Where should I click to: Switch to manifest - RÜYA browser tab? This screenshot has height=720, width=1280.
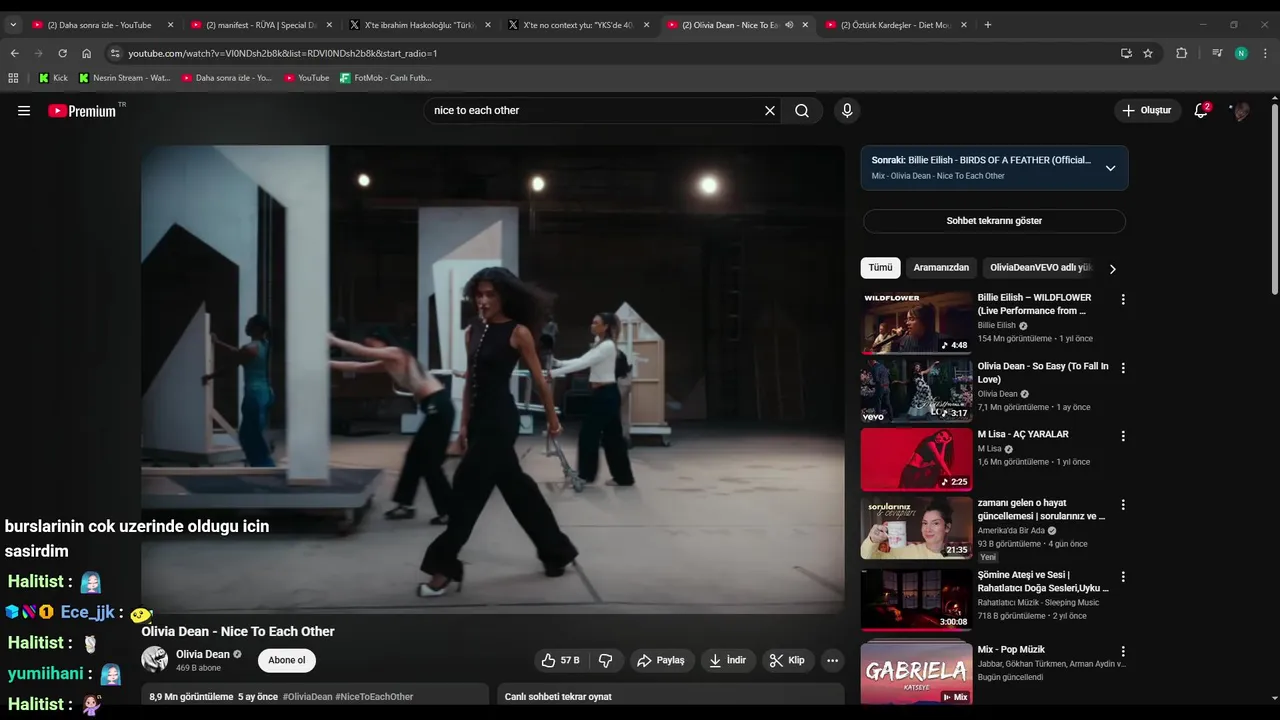coord(260,25)
